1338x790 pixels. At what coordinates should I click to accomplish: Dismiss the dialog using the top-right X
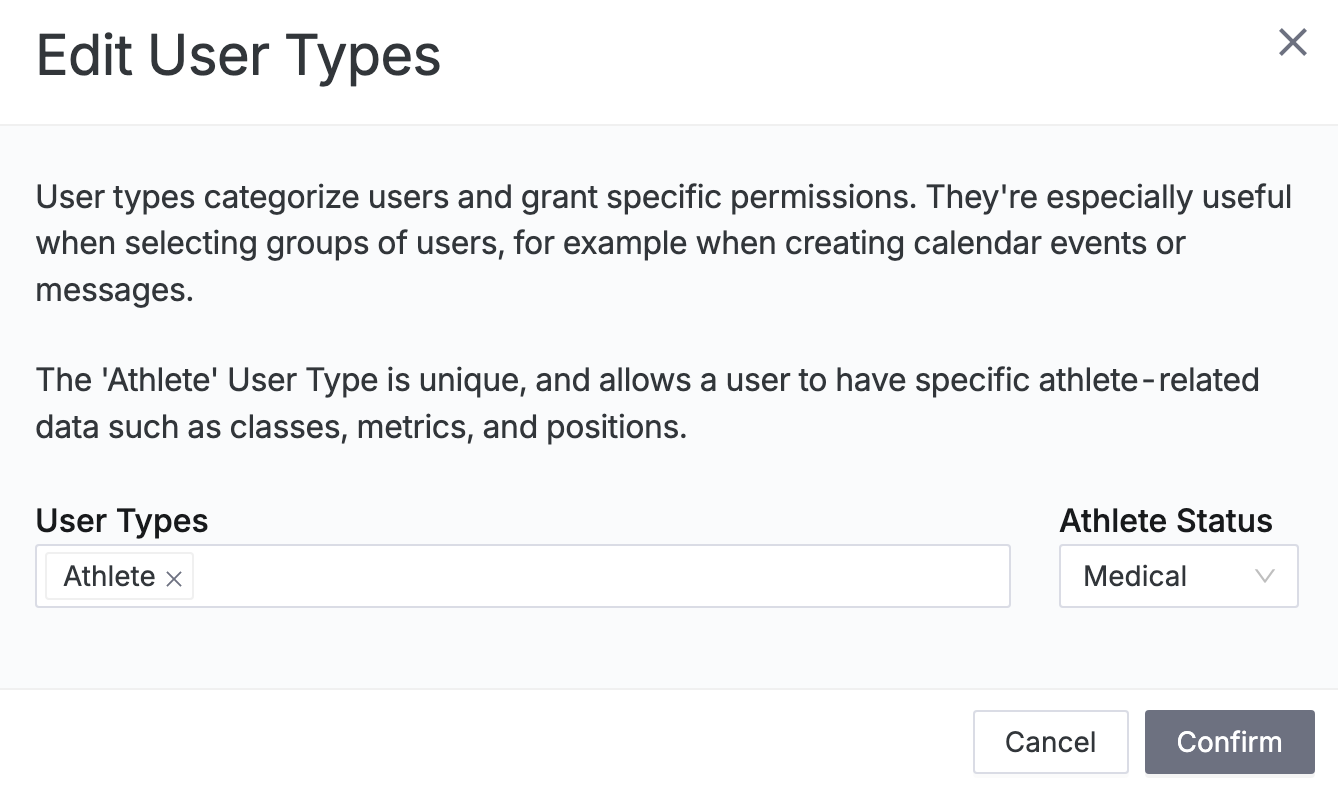[1293, 42]
